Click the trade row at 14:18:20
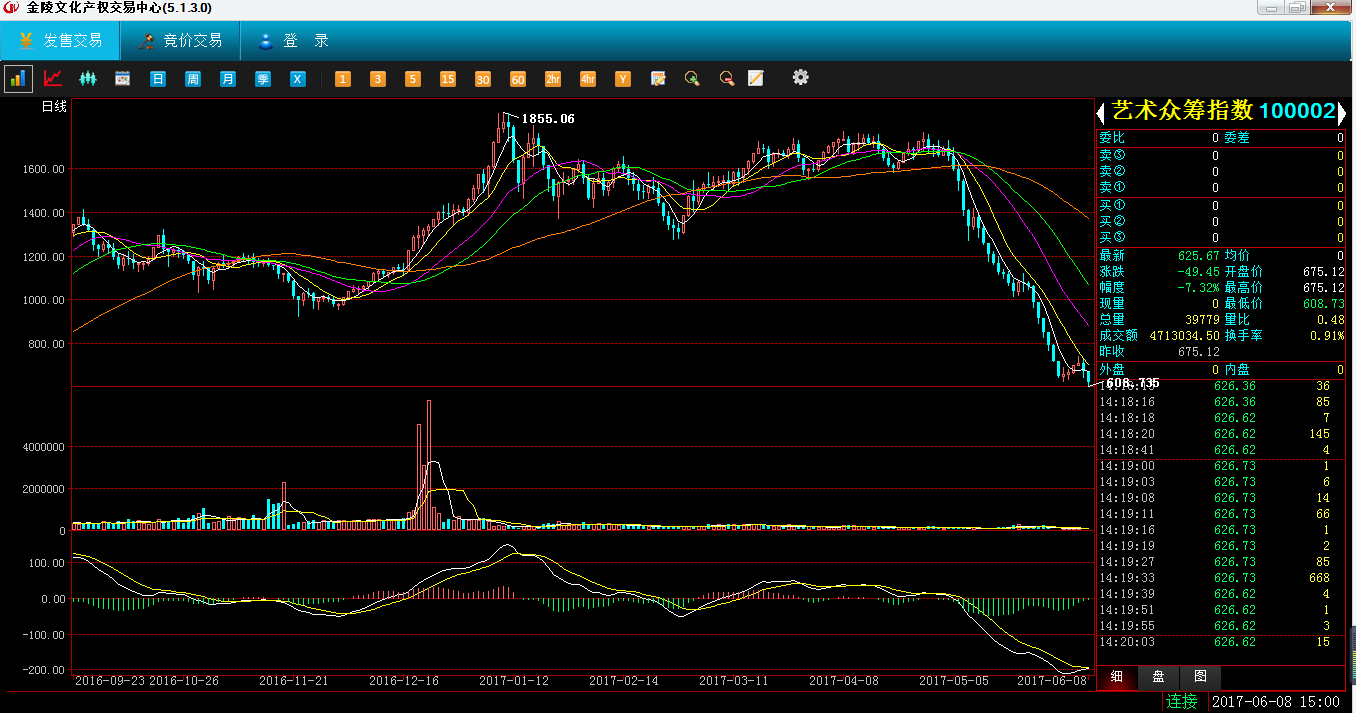 [x=1223, y=434]
